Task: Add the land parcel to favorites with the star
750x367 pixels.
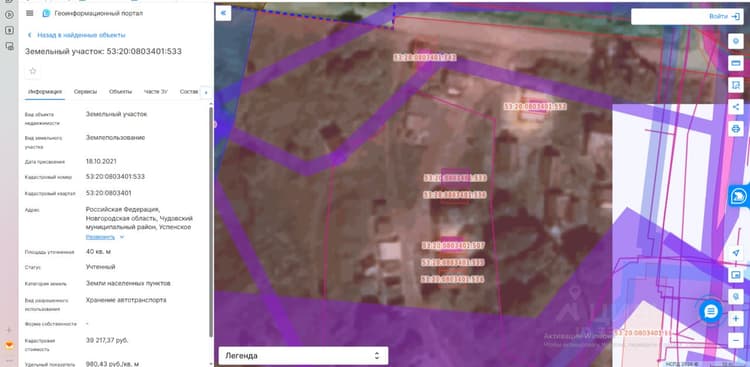Action: coord(33,71)
